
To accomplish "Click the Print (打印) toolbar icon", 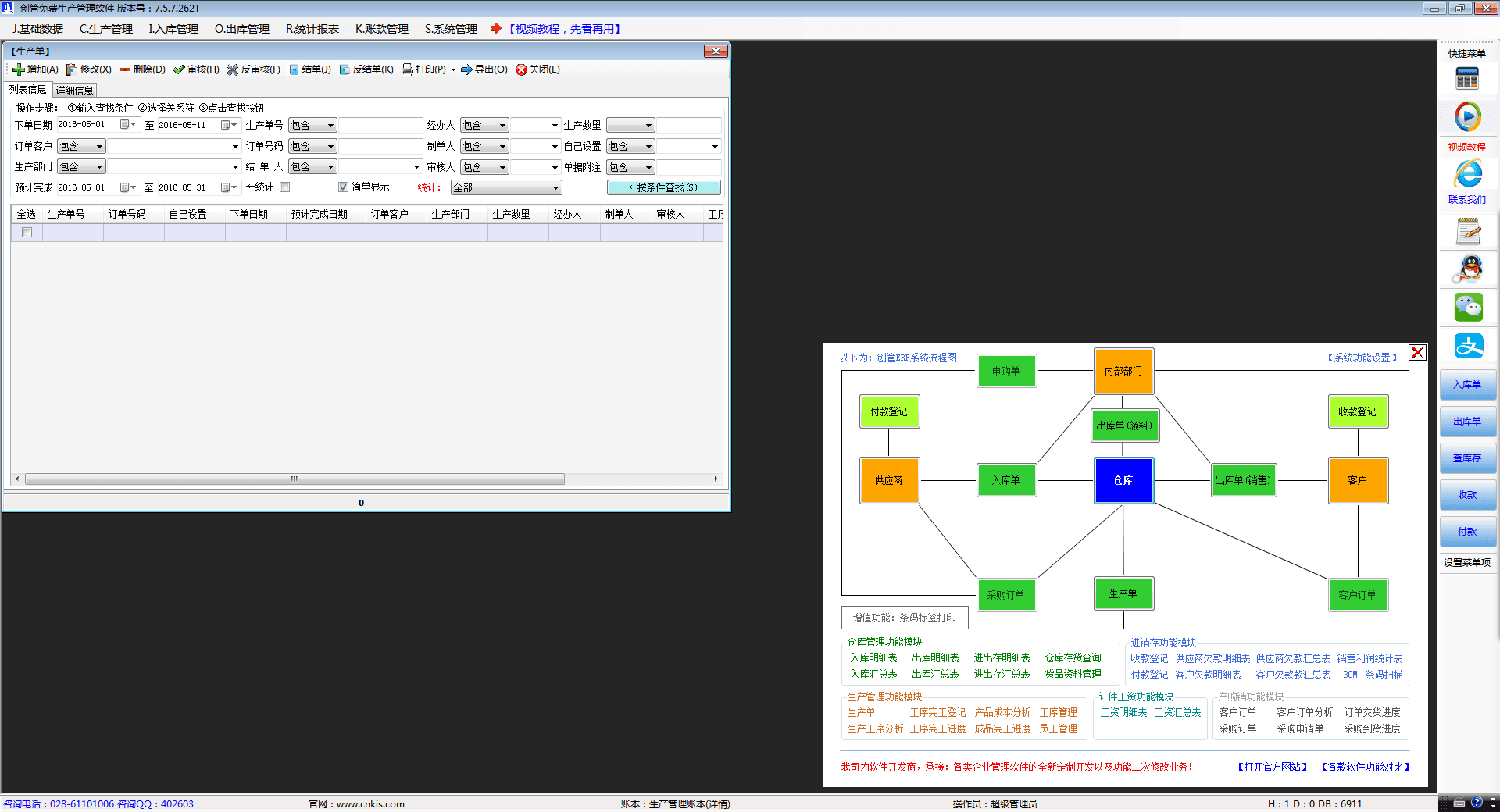I will point(407,69).
